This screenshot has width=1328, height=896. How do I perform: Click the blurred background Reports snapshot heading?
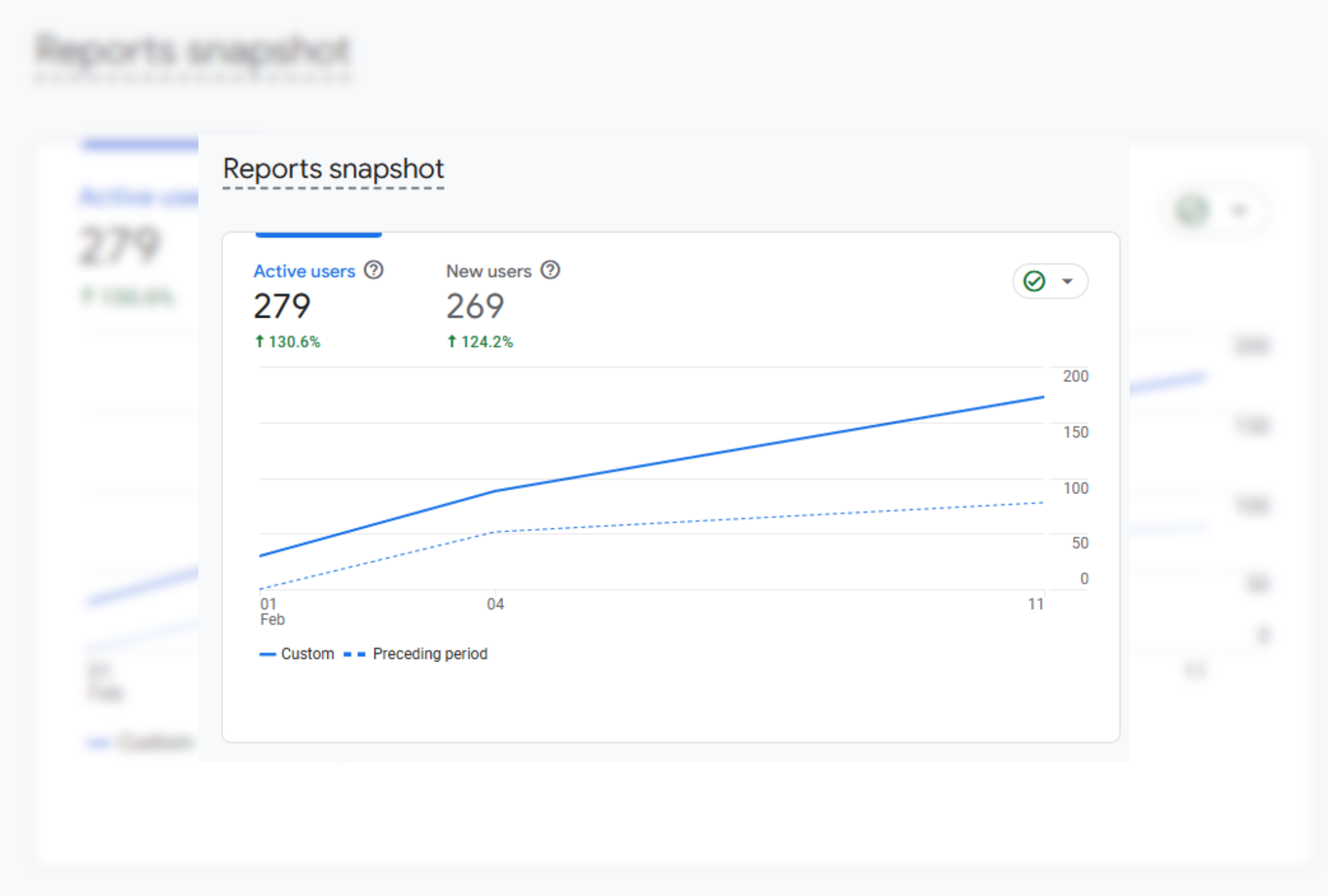point(192,51)
